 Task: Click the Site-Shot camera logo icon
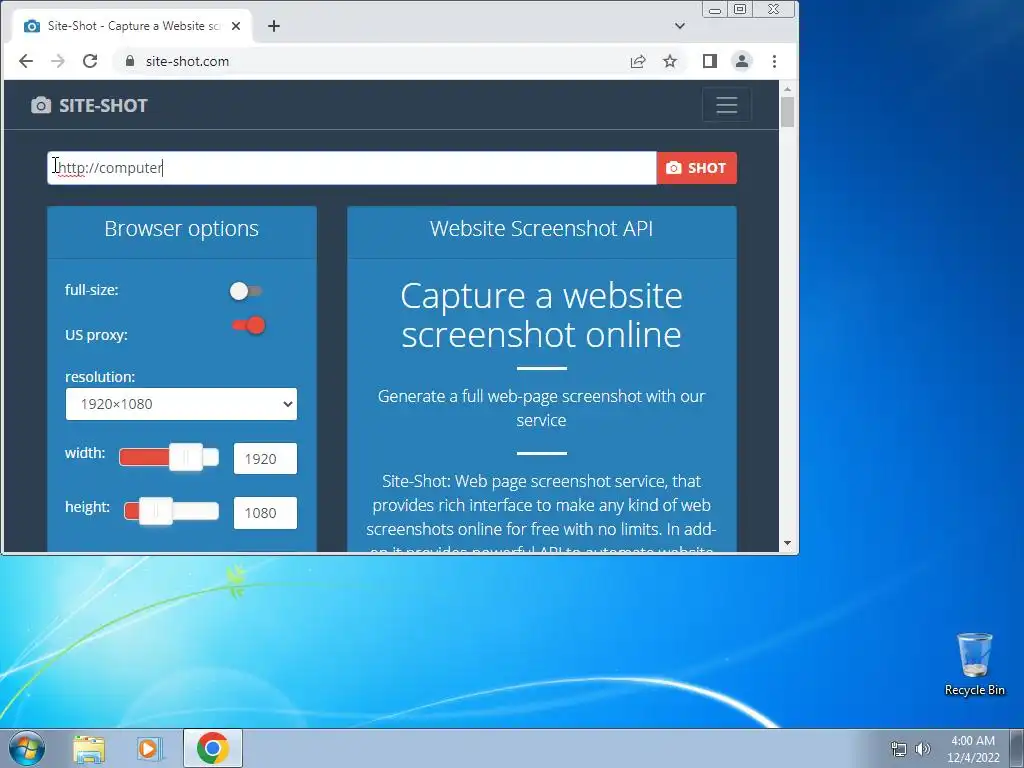click(40, 105)
